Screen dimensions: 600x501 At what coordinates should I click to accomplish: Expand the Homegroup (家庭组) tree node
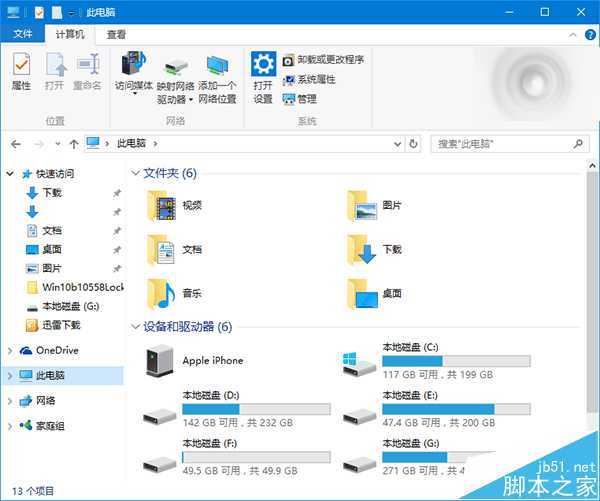pyautogui.click(x=10, y=426)
